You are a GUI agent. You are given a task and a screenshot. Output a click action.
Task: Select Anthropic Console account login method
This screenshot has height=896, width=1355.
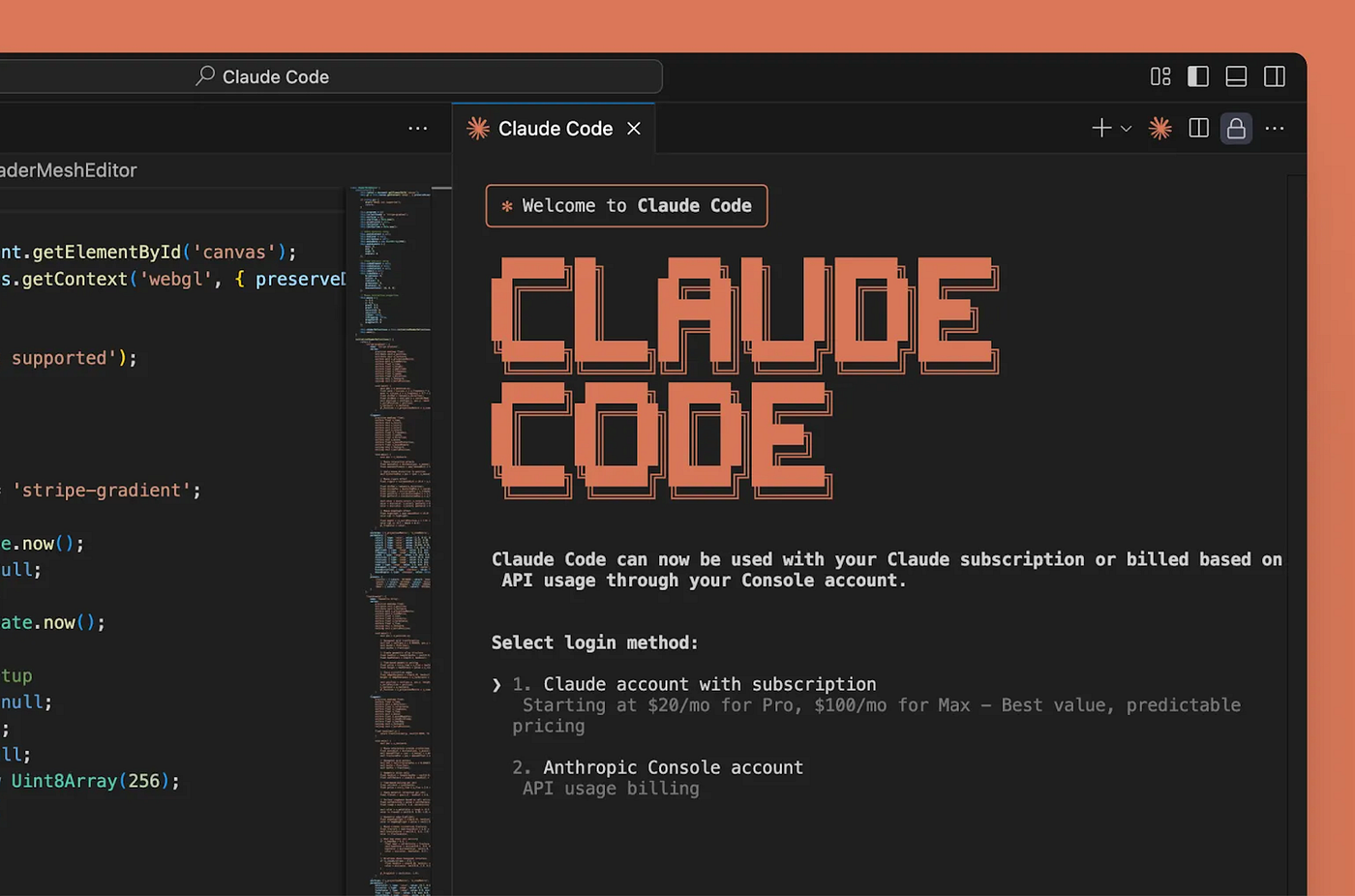(x=673, y=767)
